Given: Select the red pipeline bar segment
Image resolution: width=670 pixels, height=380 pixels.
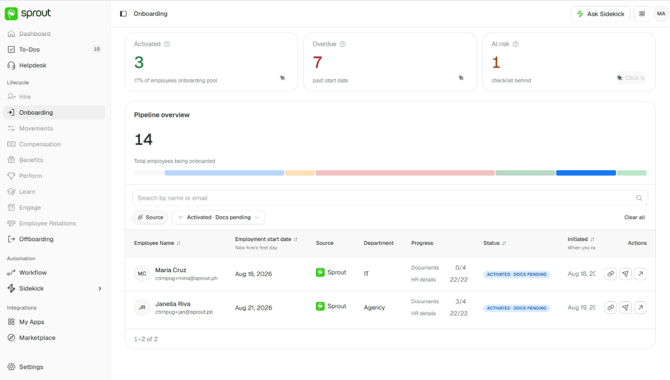Looking at the screenshot, I should click(405, 173).
